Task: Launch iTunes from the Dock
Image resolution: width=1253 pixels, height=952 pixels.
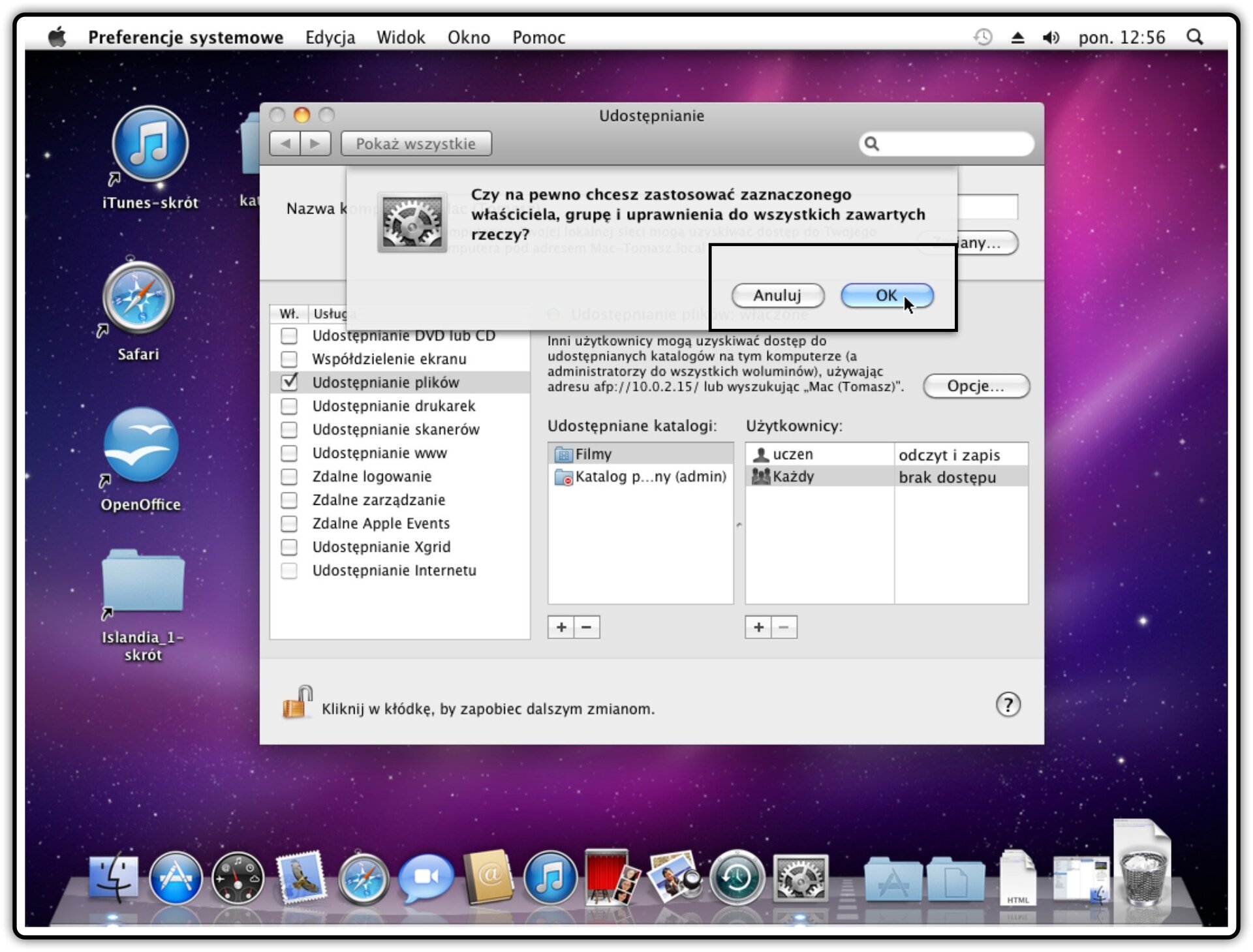Action: point(550,878)
